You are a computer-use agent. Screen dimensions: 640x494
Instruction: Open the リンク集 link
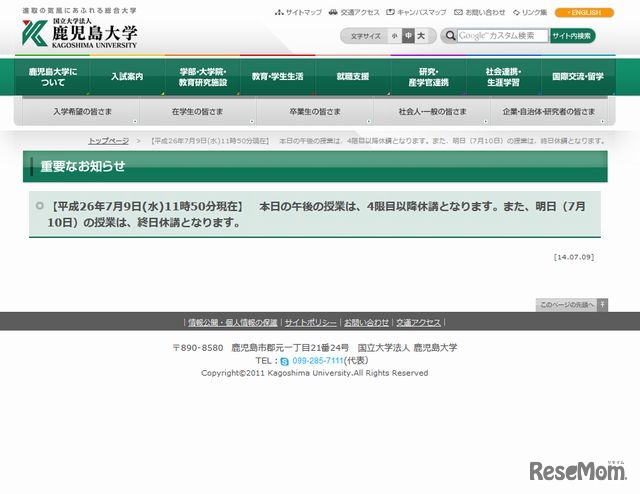pos(534,12)
